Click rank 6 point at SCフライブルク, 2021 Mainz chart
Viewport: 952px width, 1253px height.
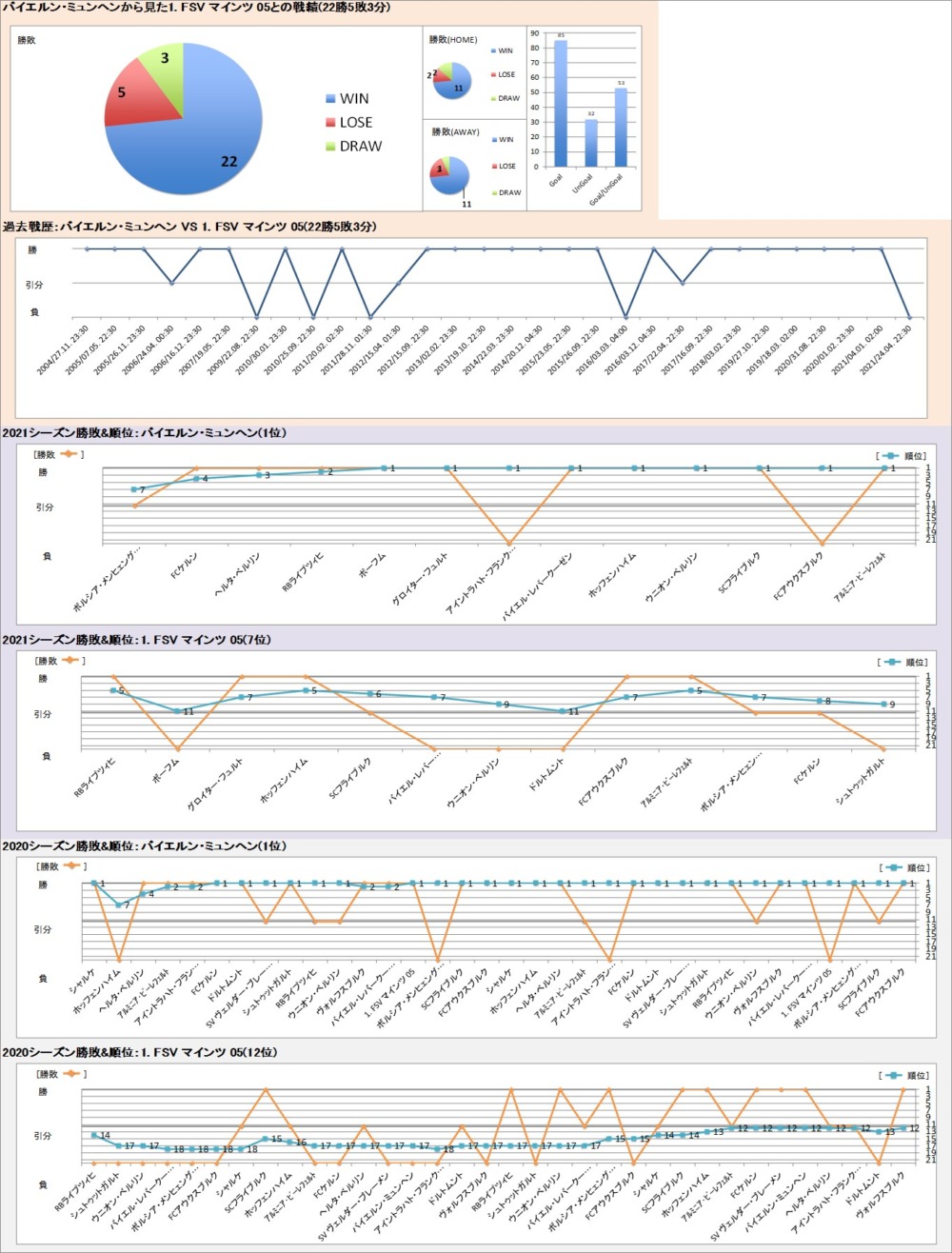[x=370, y=694]
